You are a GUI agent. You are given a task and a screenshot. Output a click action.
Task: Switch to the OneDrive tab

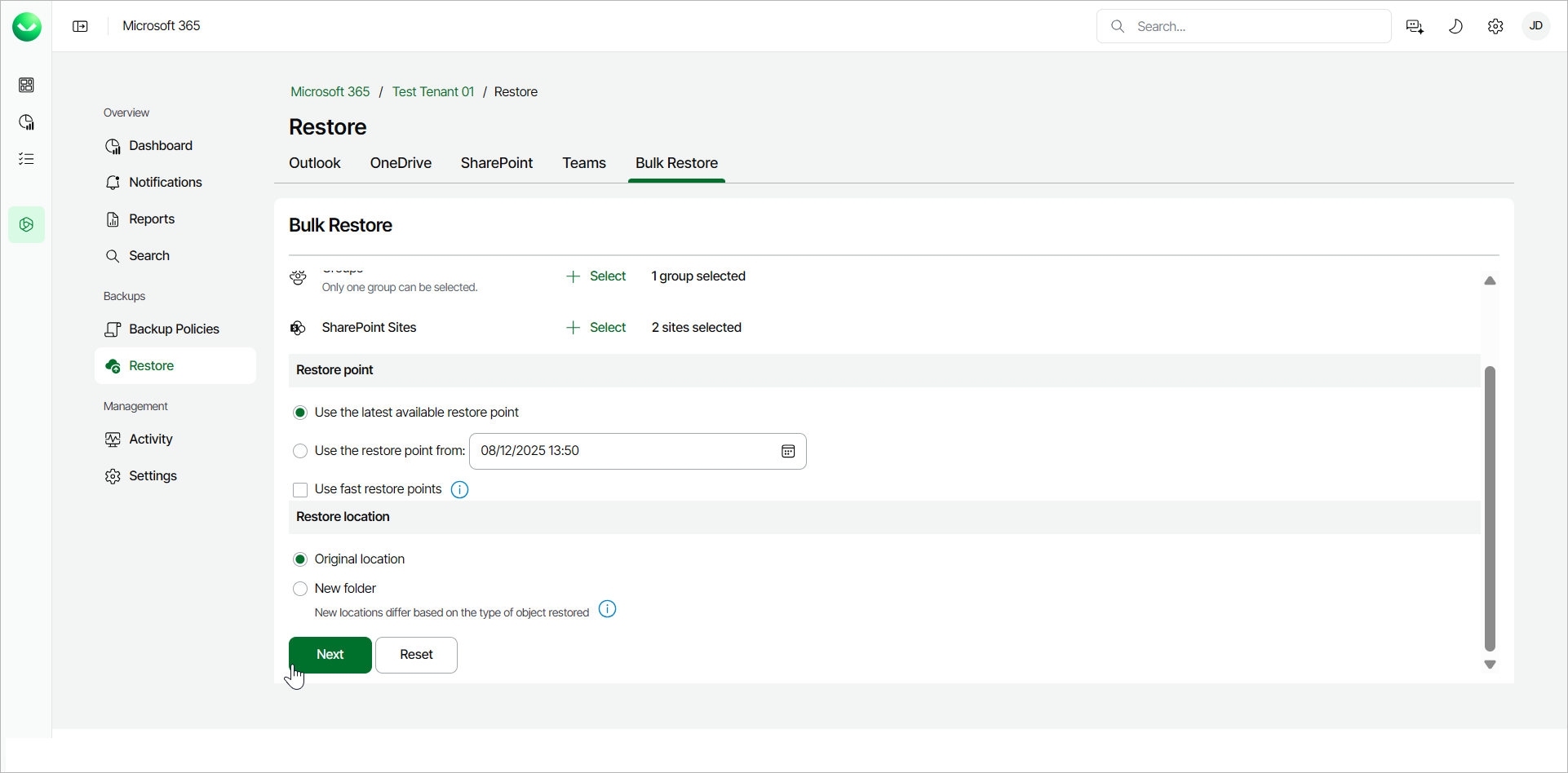401,163
